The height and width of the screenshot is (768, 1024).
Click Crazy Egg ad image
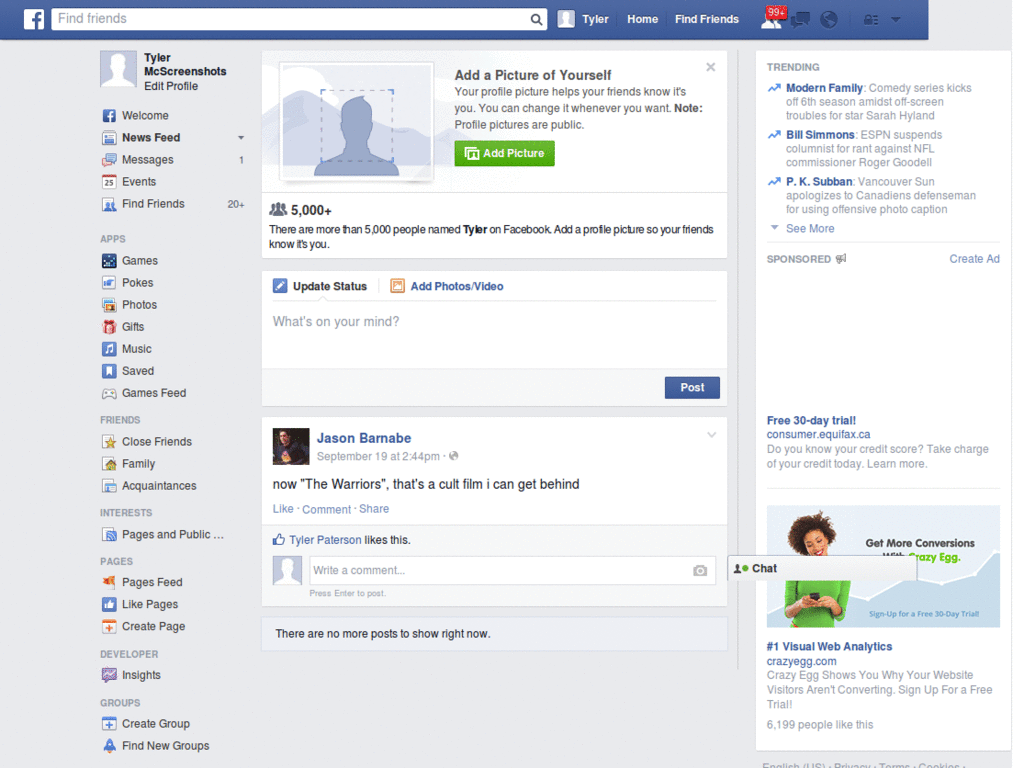click(883, 566)
